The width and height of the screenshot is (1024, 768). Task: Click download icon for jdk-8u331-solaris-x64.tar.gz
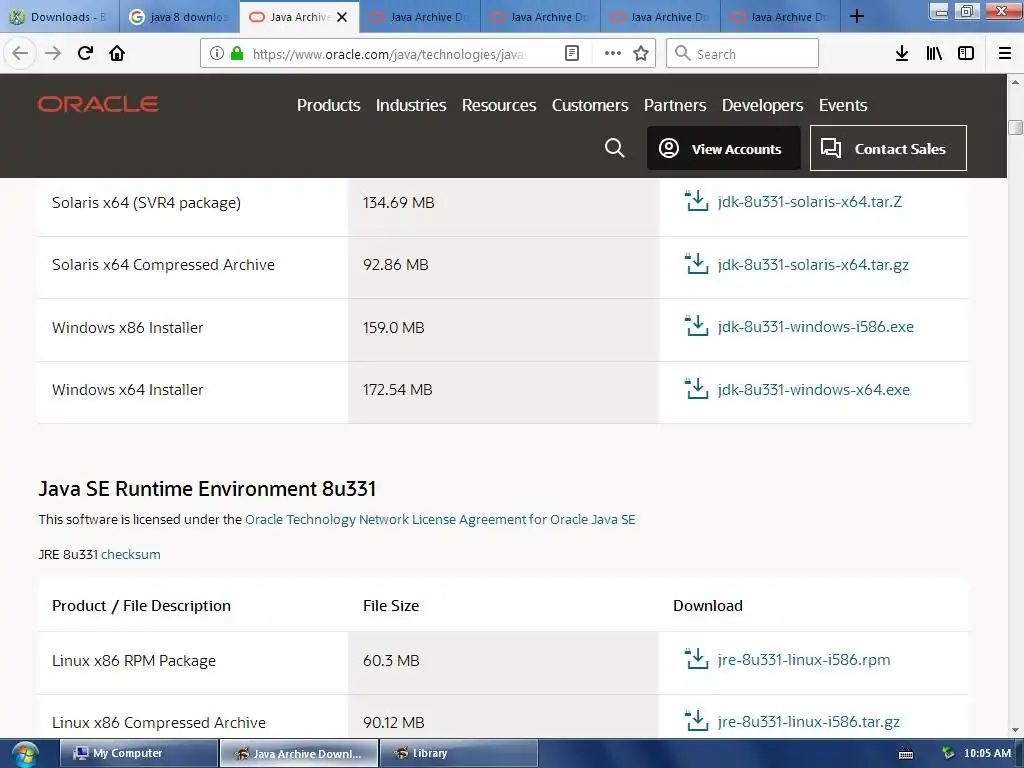tap(696, 264)
